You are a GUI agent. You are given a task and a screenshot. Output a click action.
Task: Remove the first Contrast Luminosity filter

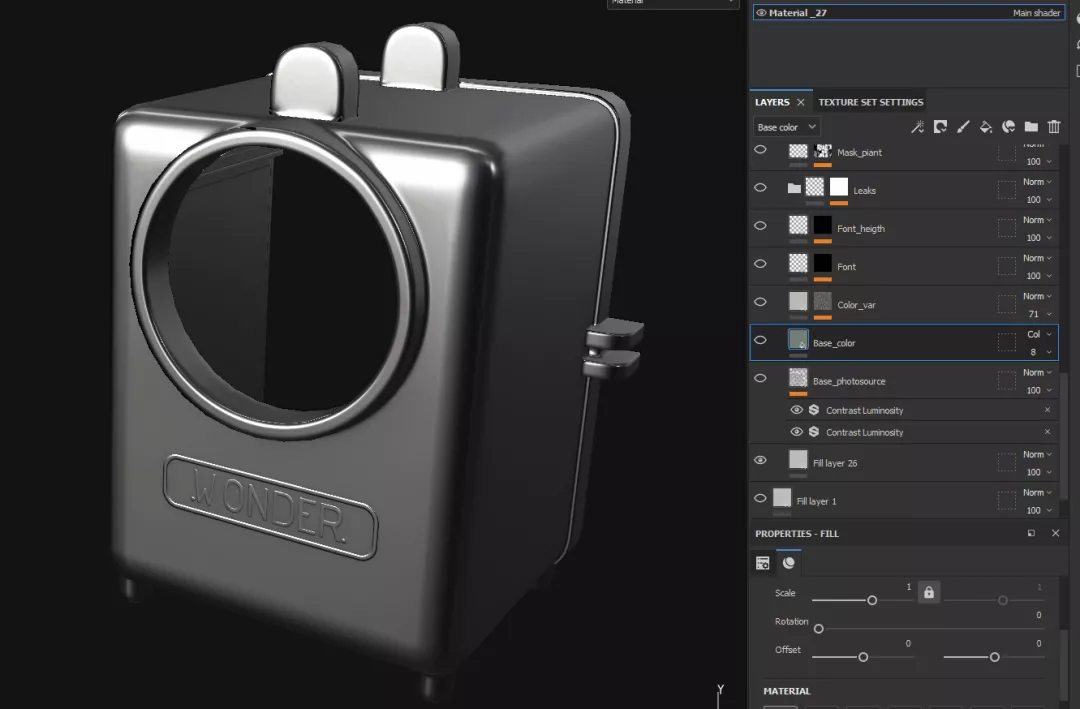(1048, 410)
